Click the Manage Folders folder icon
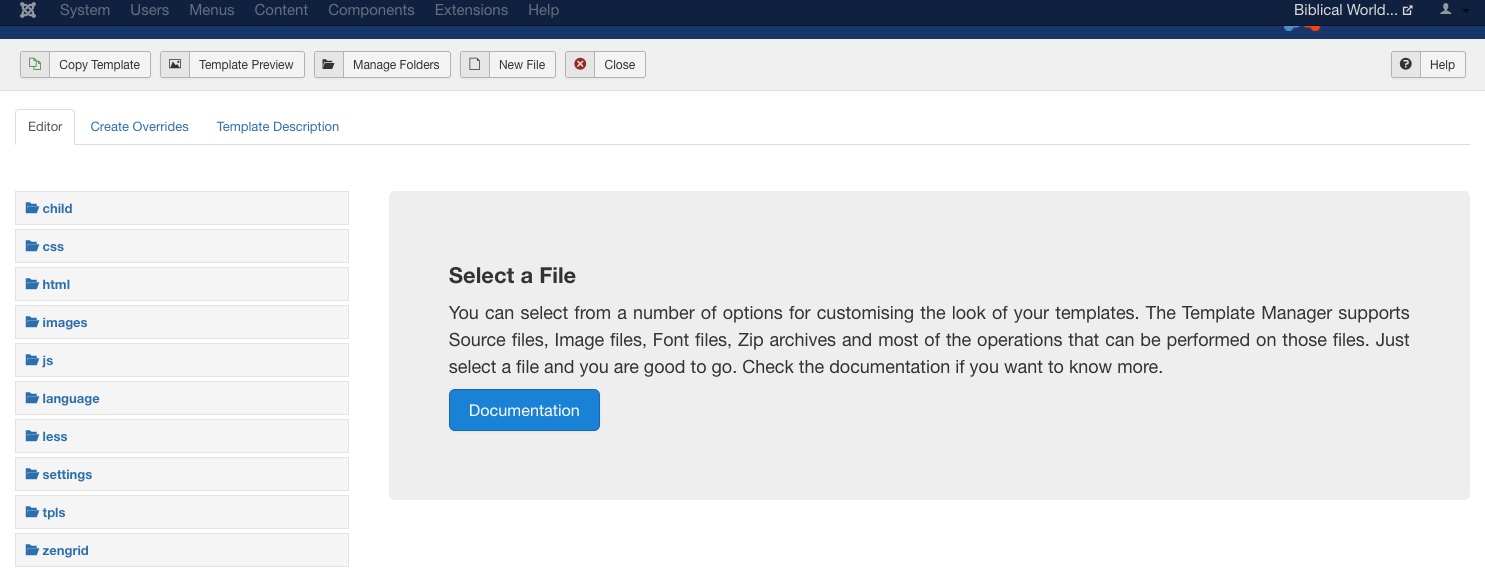Image resolution: width=1485 pixels, height=571 pixels. point(328,65)
